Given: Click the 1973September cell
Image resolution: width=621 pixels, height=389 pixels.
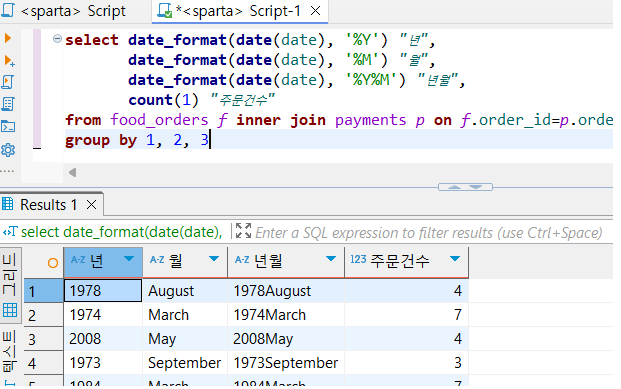Looking at the screenshot, I should point(286,363).
